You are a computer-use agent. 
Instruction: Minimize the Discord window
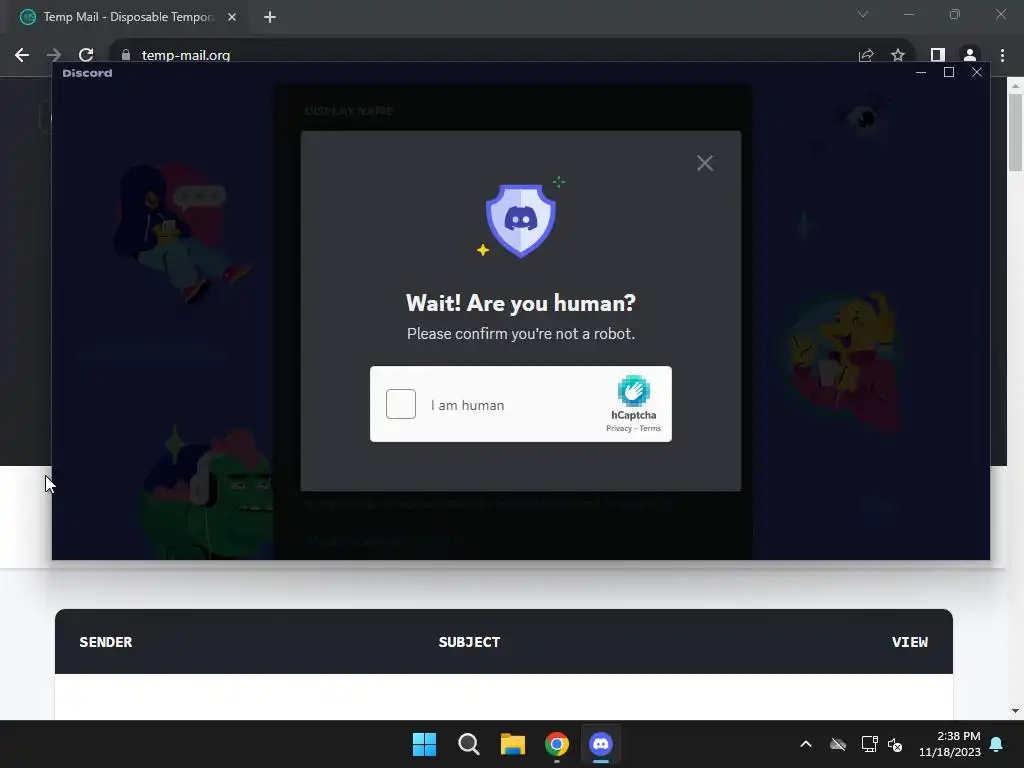921,72
